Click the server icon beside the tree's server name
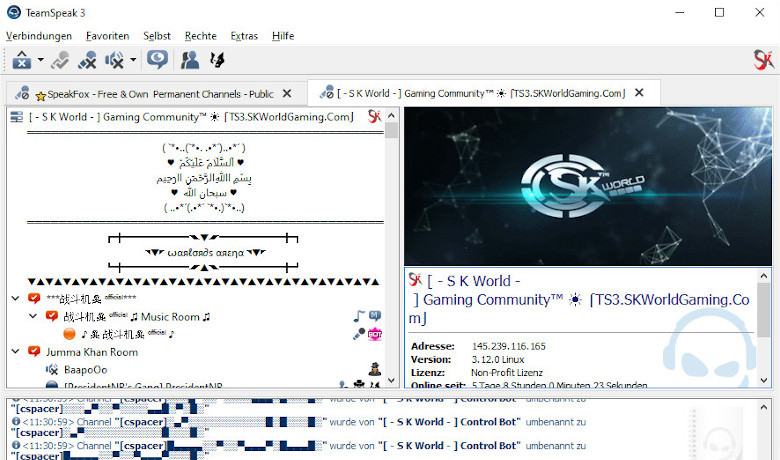The height and width of the screenshot is (460, 780). 17,117
